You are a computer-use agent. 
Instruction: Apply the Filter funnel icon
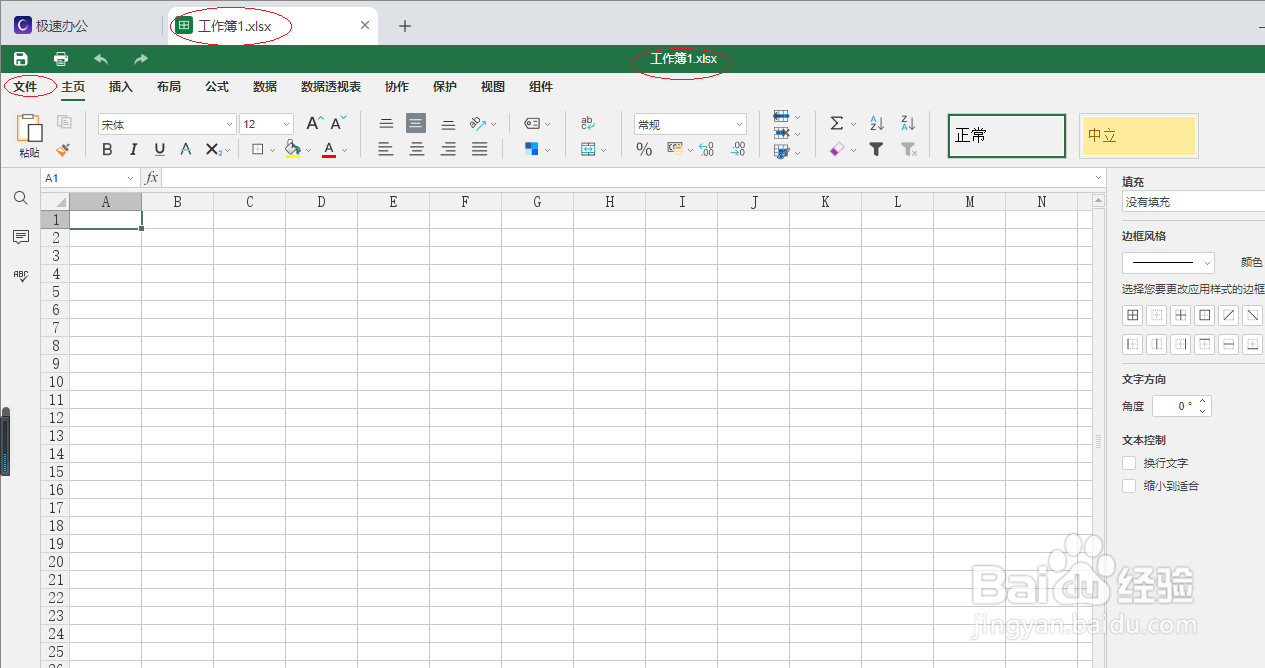coord(876,149)
